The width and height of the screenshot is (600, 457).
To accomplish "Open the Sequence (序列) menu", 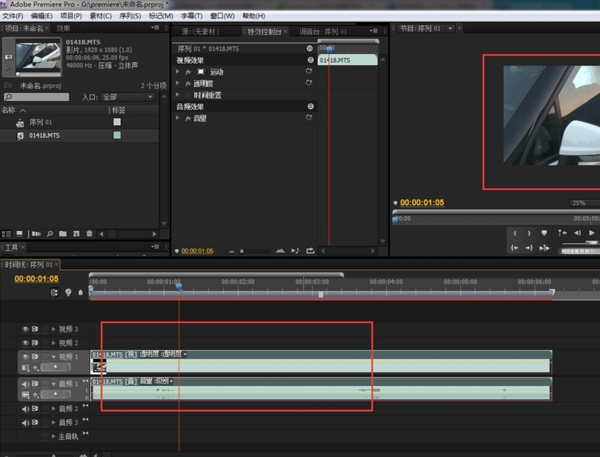I will (x=128, y=17).
